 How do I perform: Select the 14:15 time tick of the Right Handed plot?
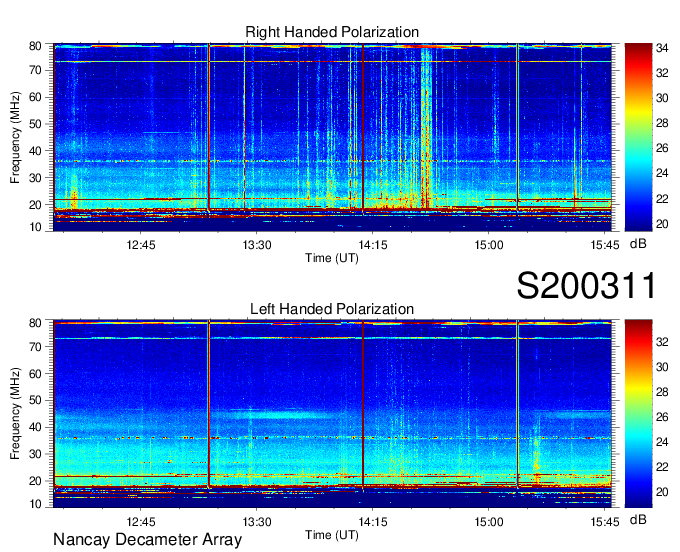(x=373, y=245)
